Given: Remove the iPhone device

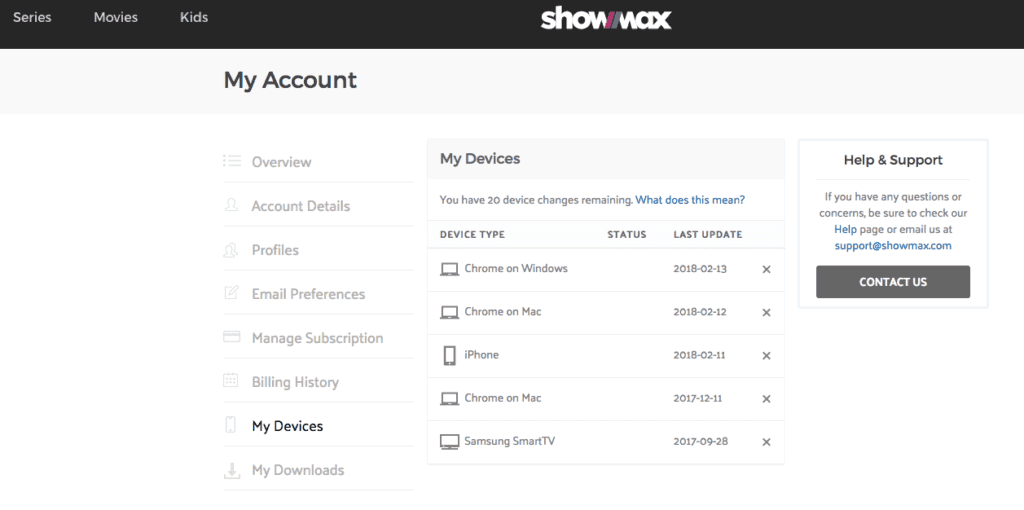Looking at the screenshot, I should [x=767, y=356].
